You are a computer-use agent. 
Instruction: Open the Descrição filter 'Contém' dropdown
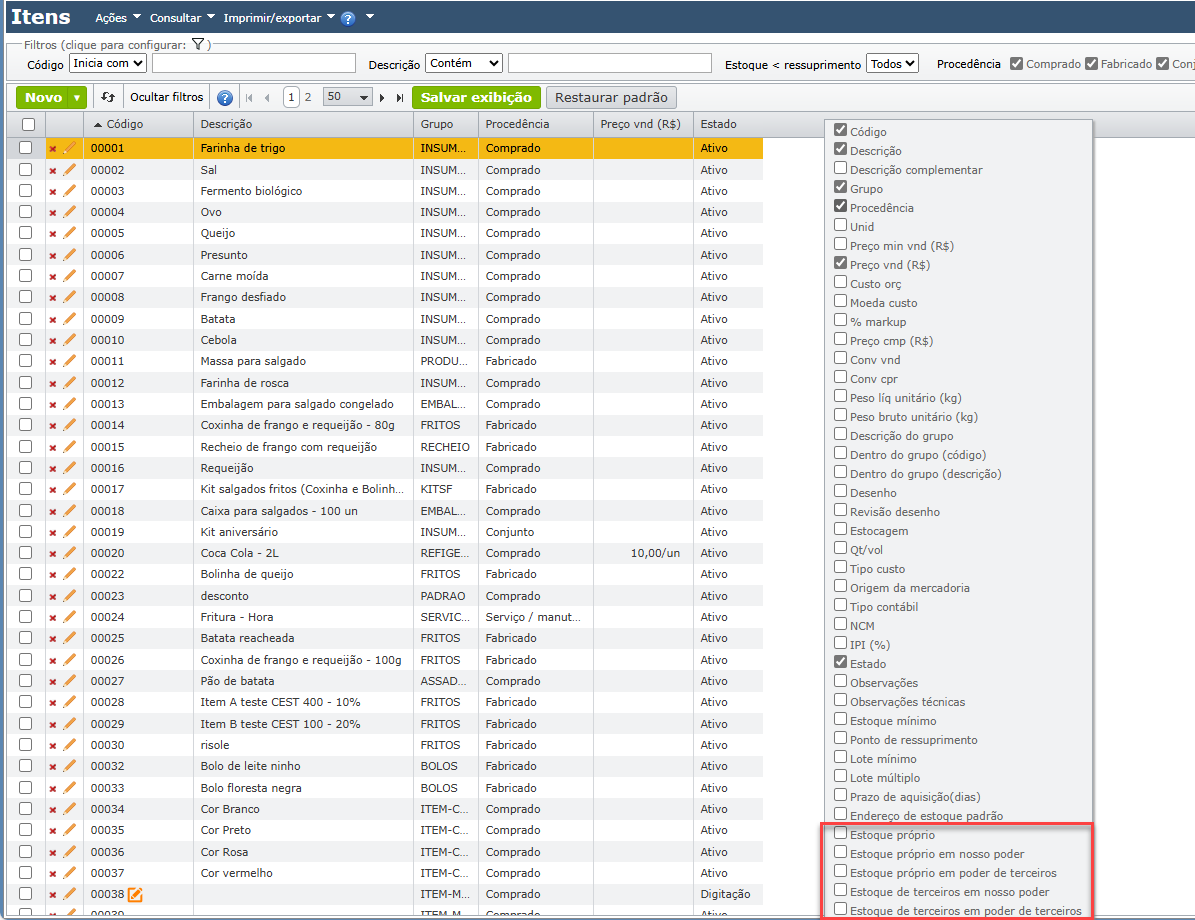(464, 63)
